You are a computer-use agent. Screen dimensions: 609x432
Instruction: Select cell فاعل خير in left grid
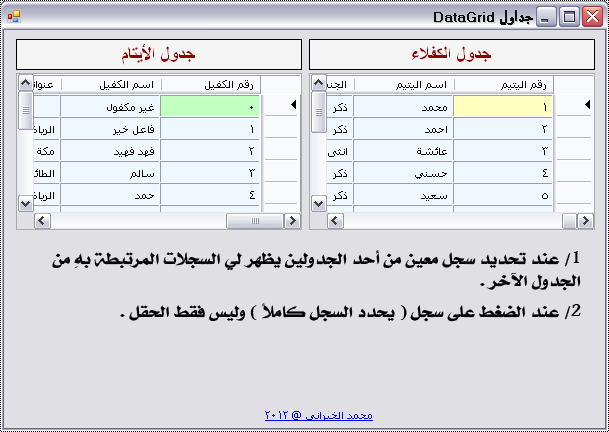tap(110, 129)
